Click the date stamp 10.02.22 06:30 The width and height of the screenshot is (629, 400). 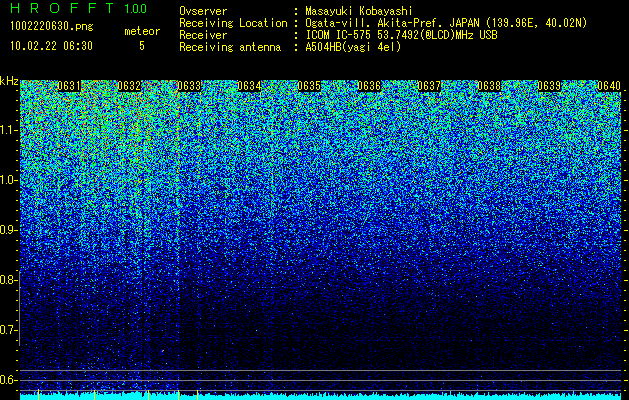(51, 46)
